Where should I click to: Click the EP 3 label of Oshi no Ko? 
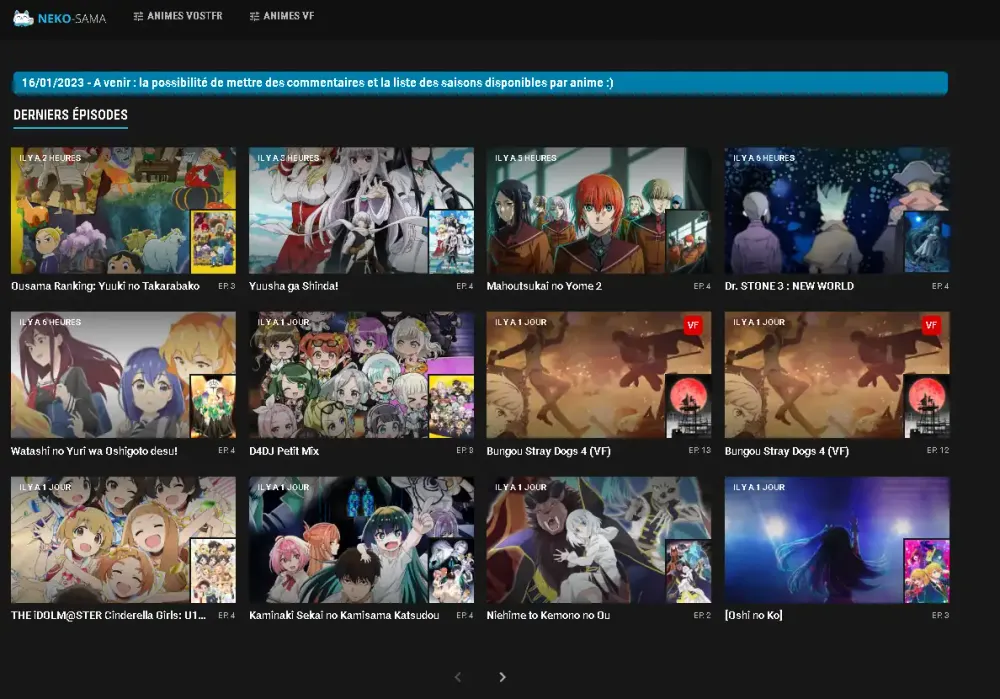click(x=940, y=615)
